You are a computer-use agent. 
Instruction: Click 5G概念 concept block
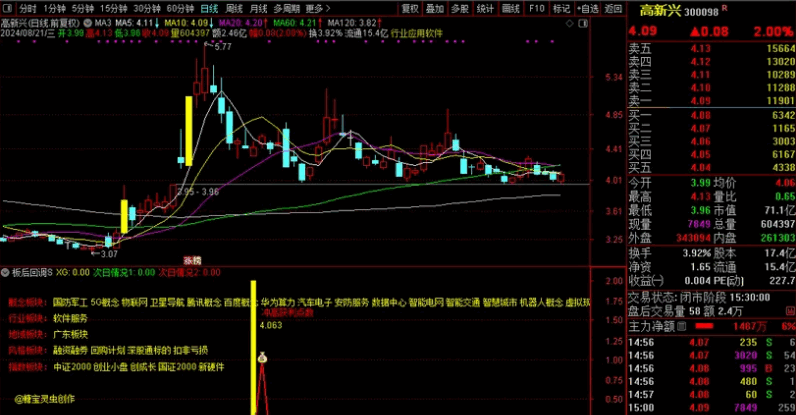105,303
